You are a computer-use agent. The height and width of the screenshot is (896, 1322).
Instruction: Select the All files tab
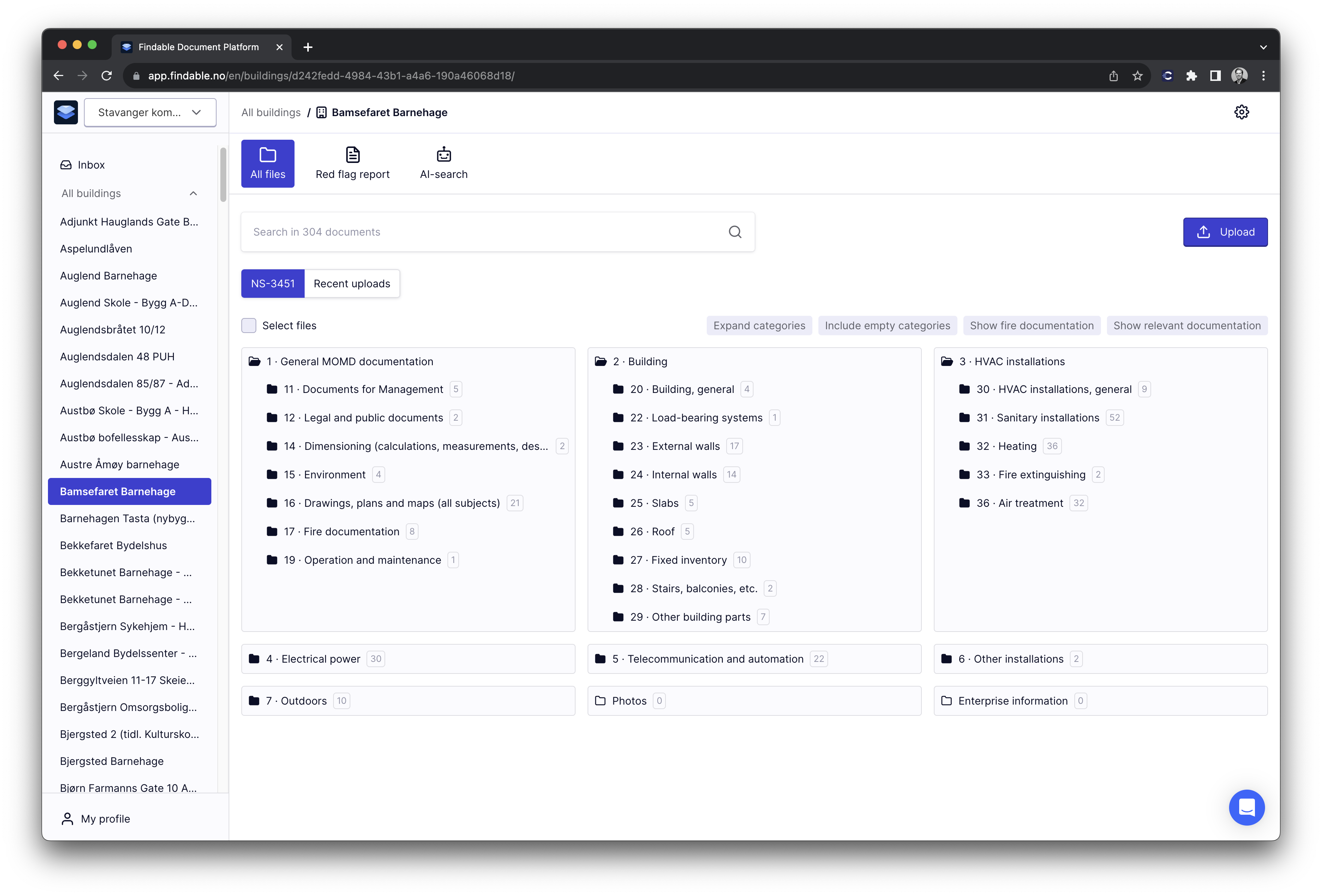[x=268, y=164]
